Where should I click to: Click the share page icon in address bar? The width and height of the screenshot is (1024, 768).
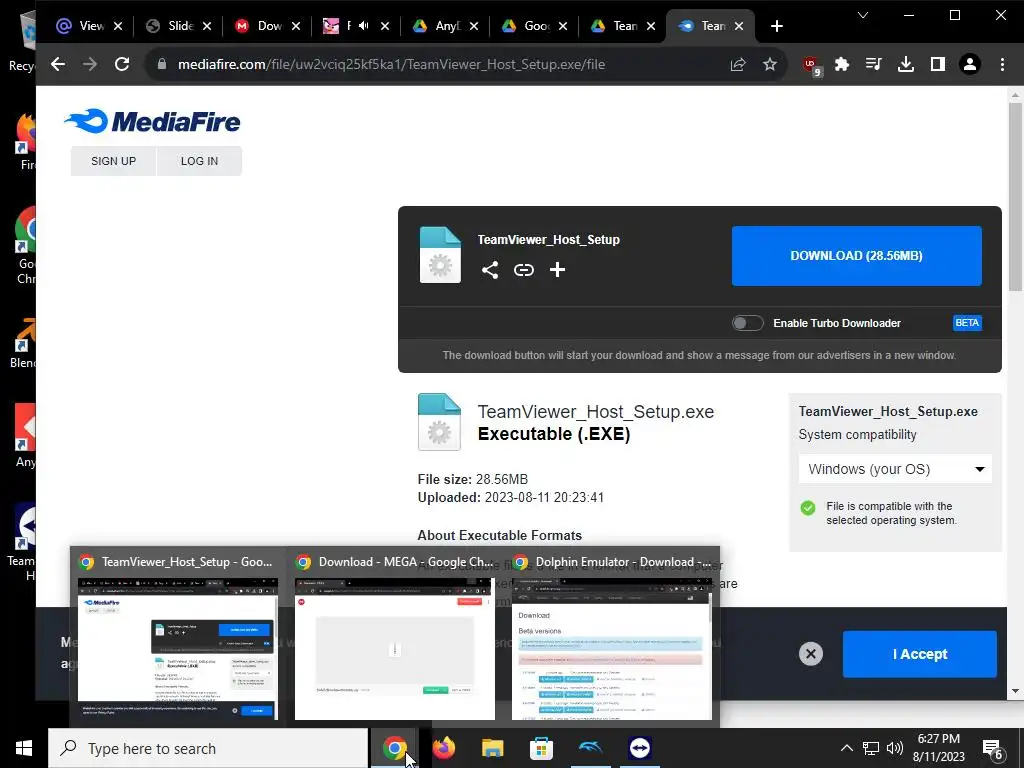click(738, 64)
